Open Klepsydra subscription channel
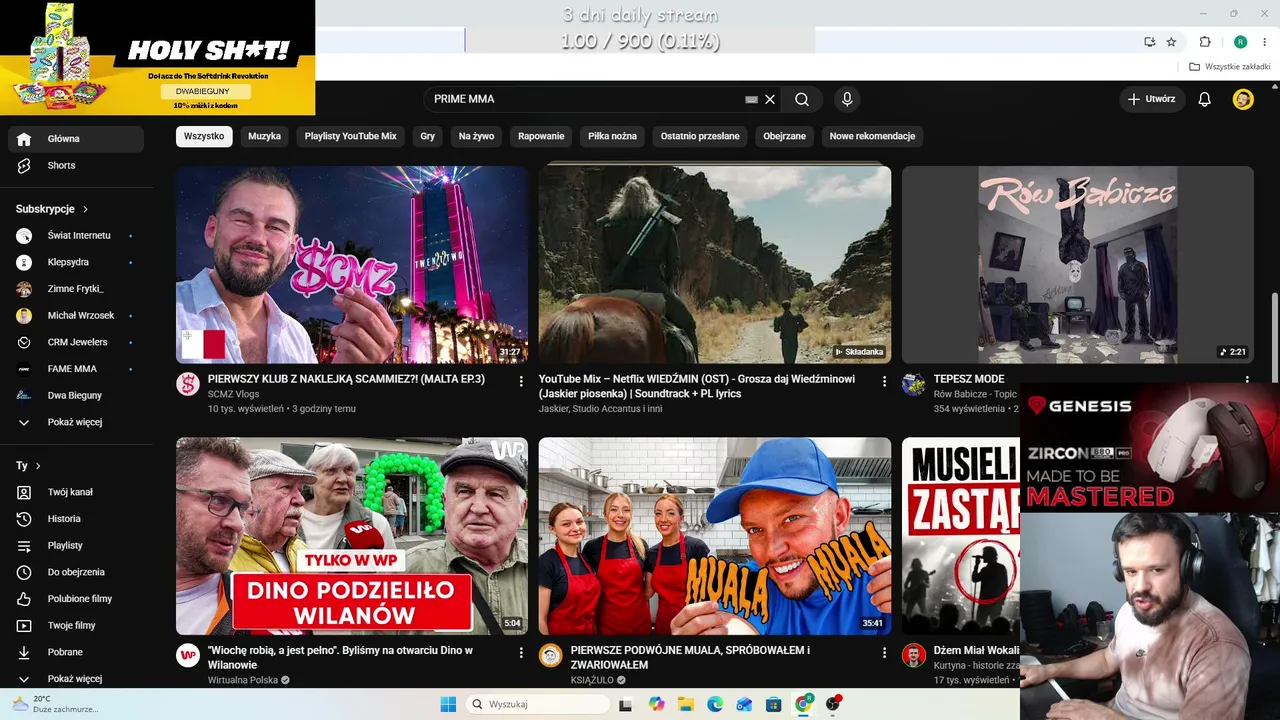Viewport: 1280px width, 720px height. pyautogui.click(x=76, y=262)
